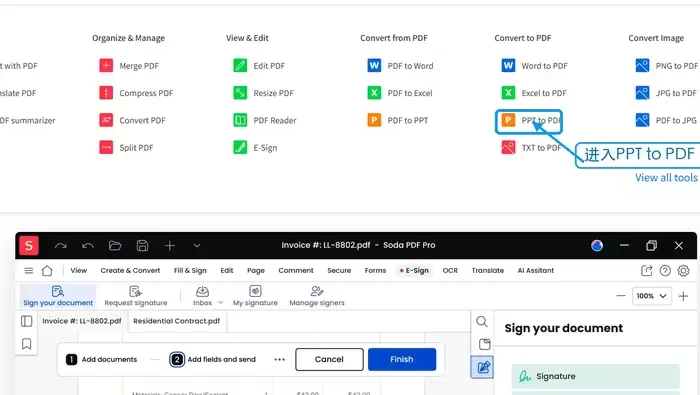This screenshot has width=700, height=395.
Task: Select Request signature tool
Action: pyautogui.click(x=136, y=296)
